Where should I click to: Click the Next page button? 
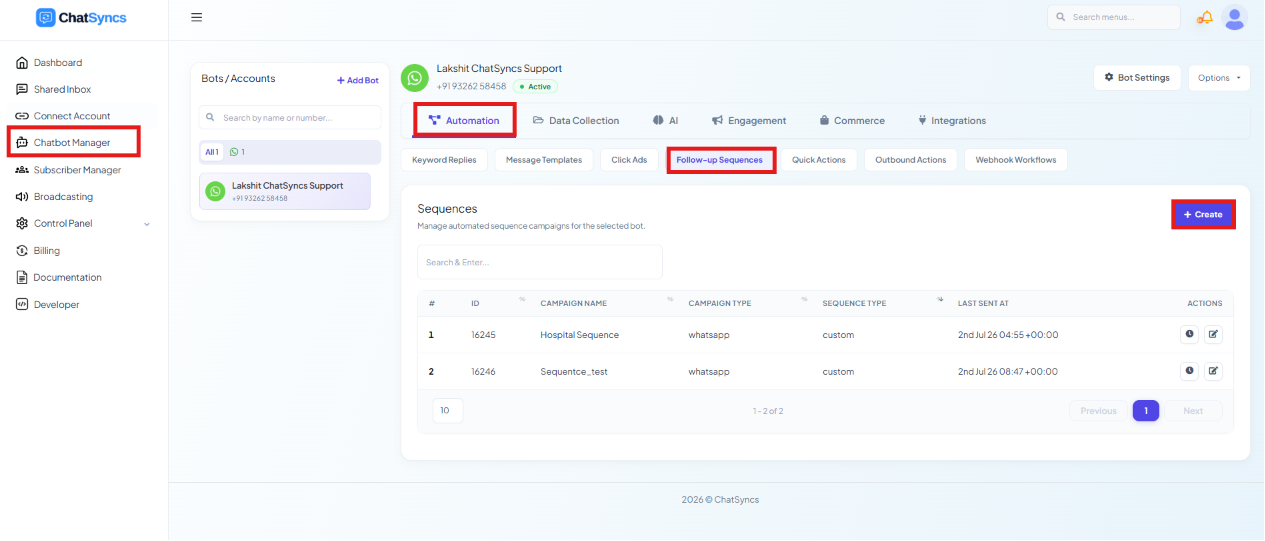tap(1193, 411)
